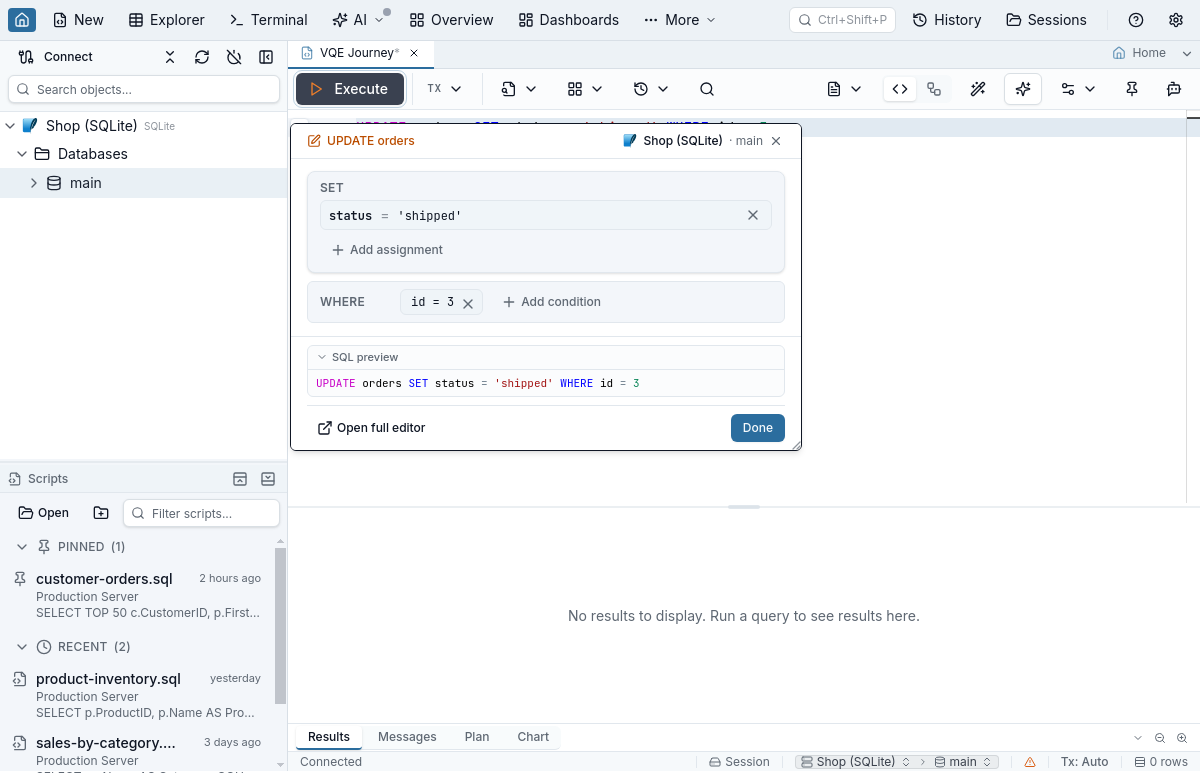Open the Terminal

pos(268,20)
